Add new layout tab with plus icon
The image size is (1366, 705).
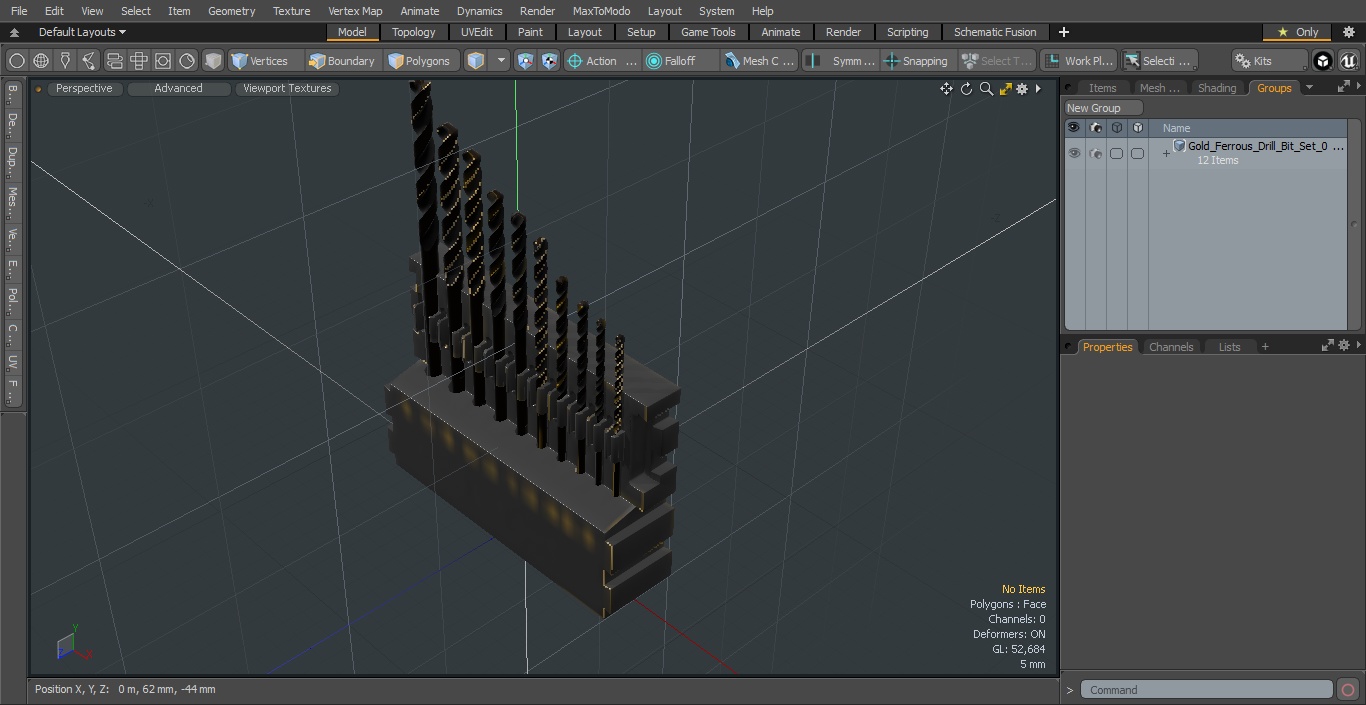pyautogui.click(x=1063, y=32)
